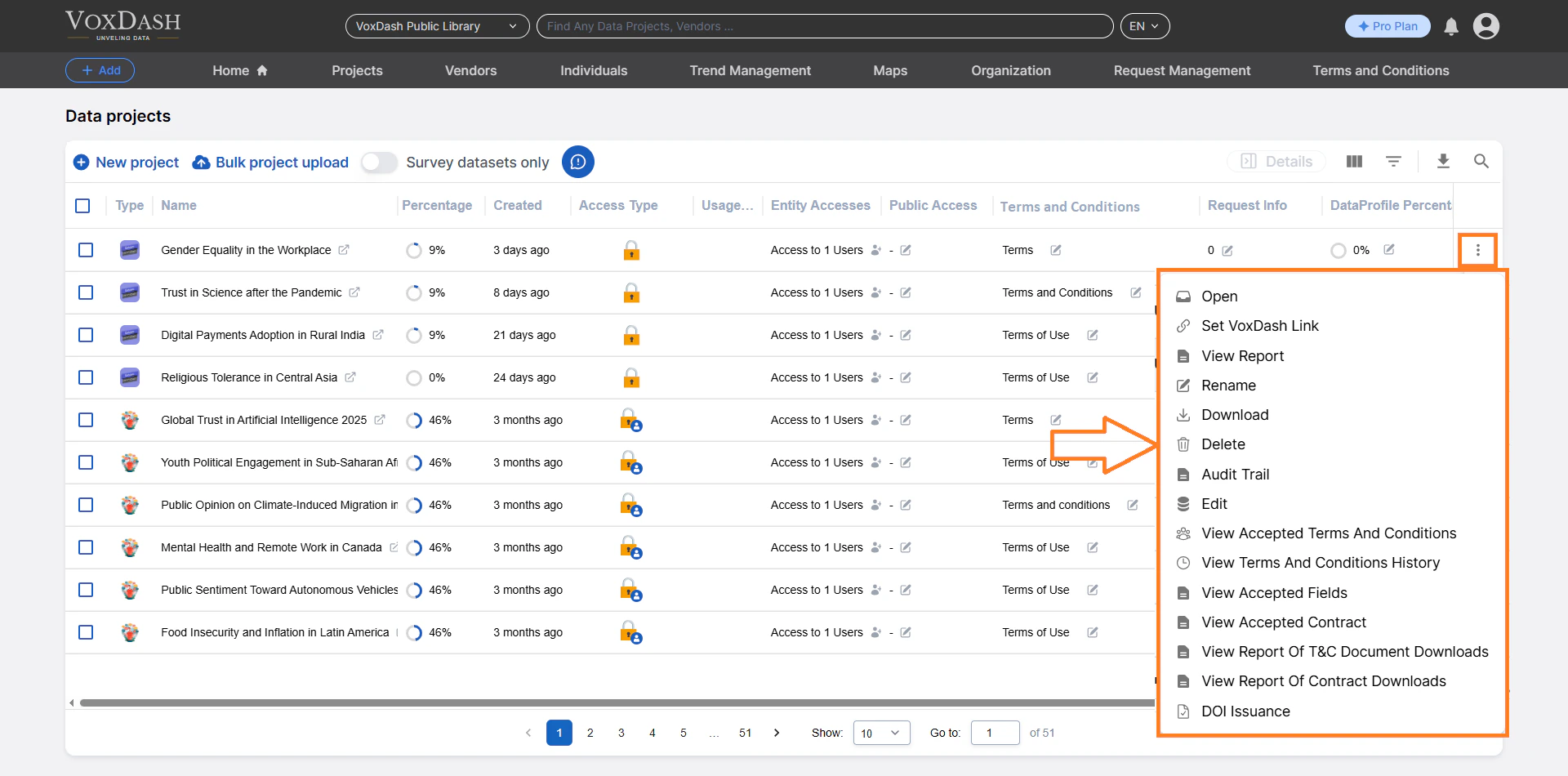Click the horizontal table scrollbar
Image resolution: width=1568 pixels, height=776 pixels.
(617, 702)
